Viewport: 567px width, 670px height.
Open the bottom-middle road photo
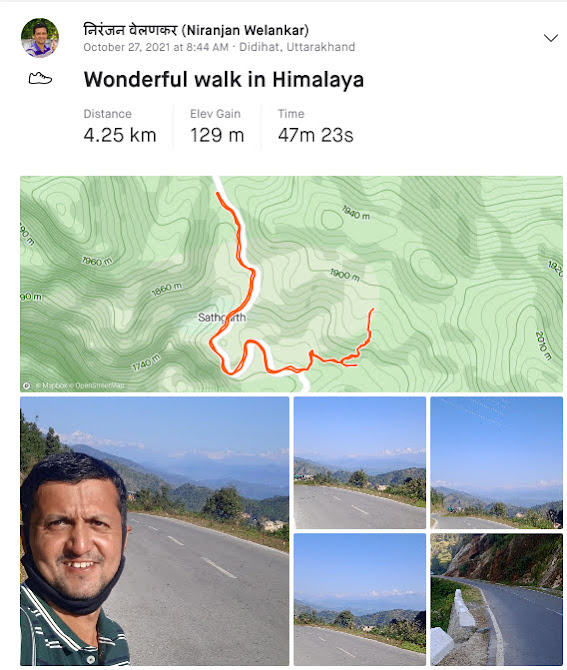click(x=360, y=599)
